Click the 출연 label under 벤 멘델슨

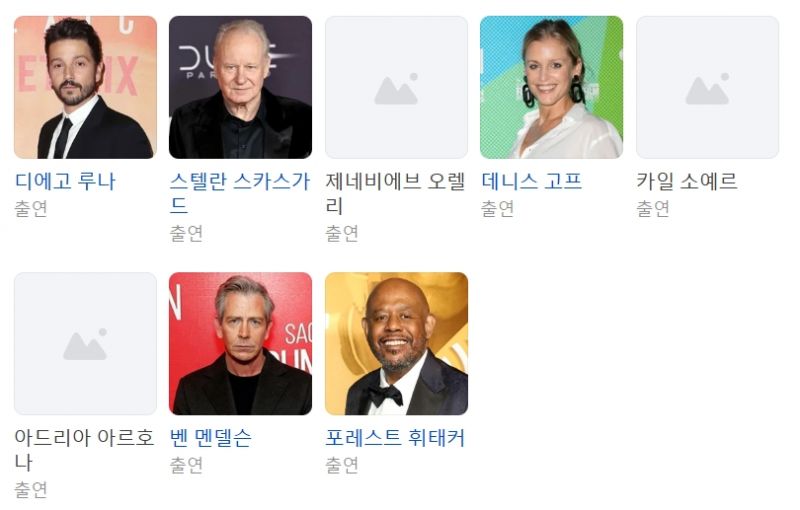(186, 465)
